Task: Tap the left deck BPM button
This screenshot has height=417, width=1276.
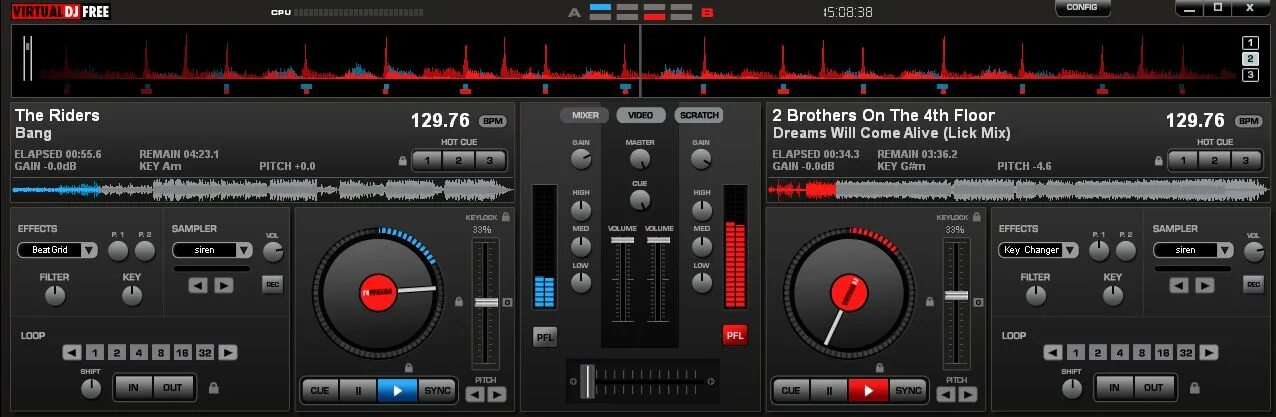Action: (x=493, y=121)
